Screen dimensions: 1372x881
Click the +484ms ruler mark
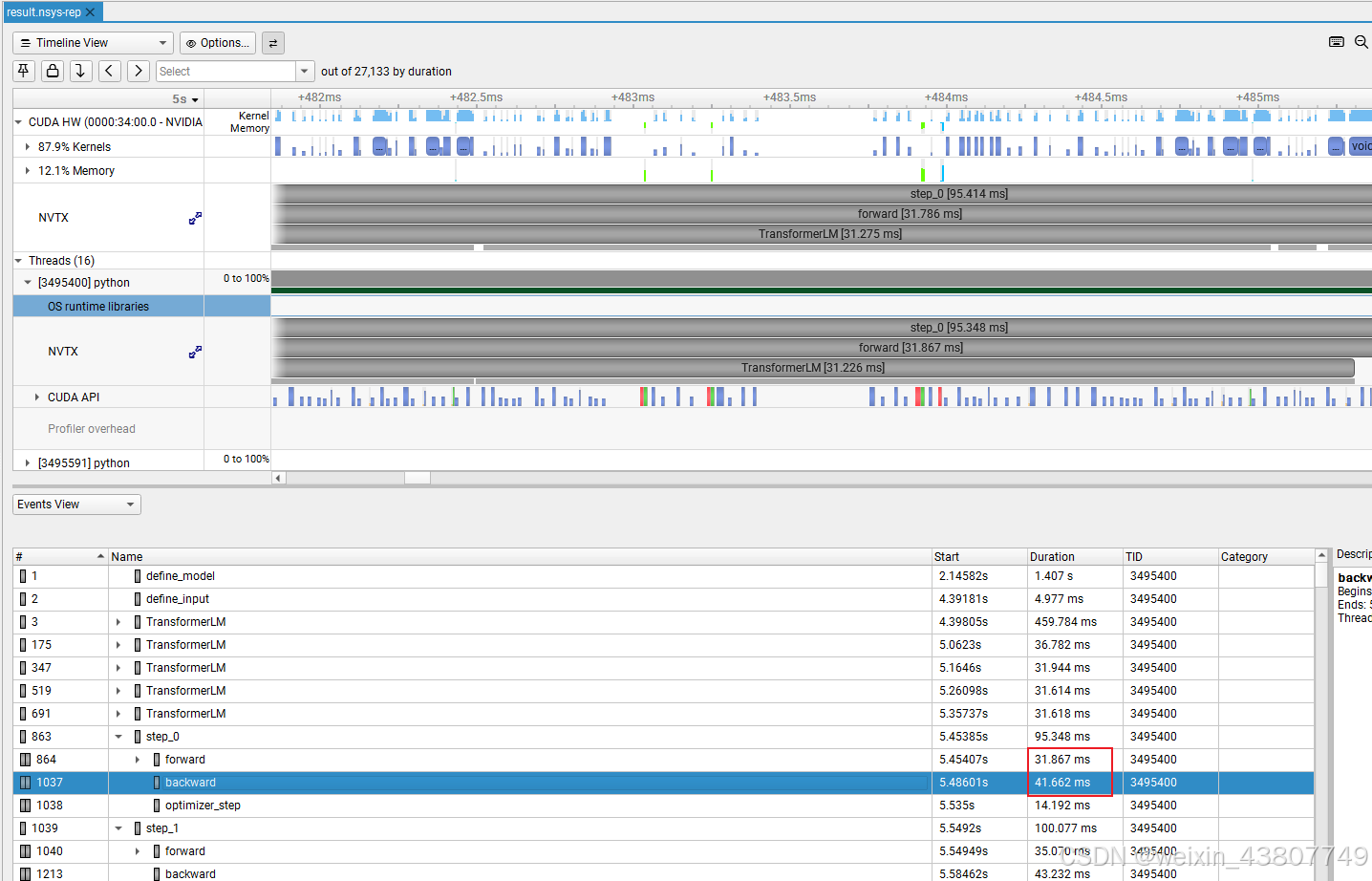[946, 97]
